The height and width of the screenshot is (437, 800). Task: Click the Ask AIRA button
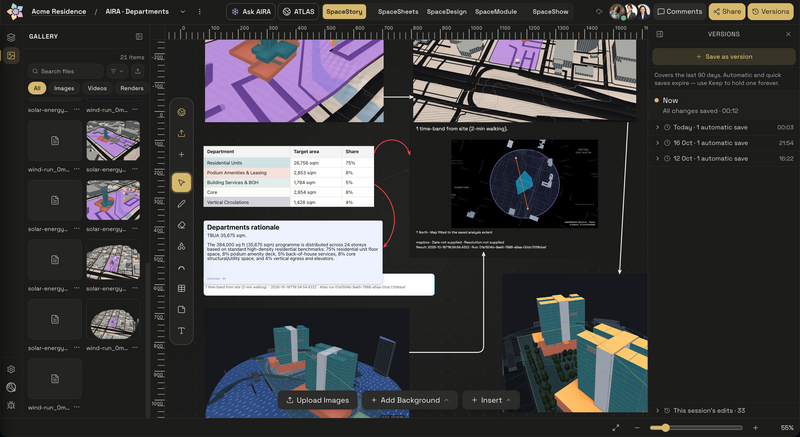(251, 11)
